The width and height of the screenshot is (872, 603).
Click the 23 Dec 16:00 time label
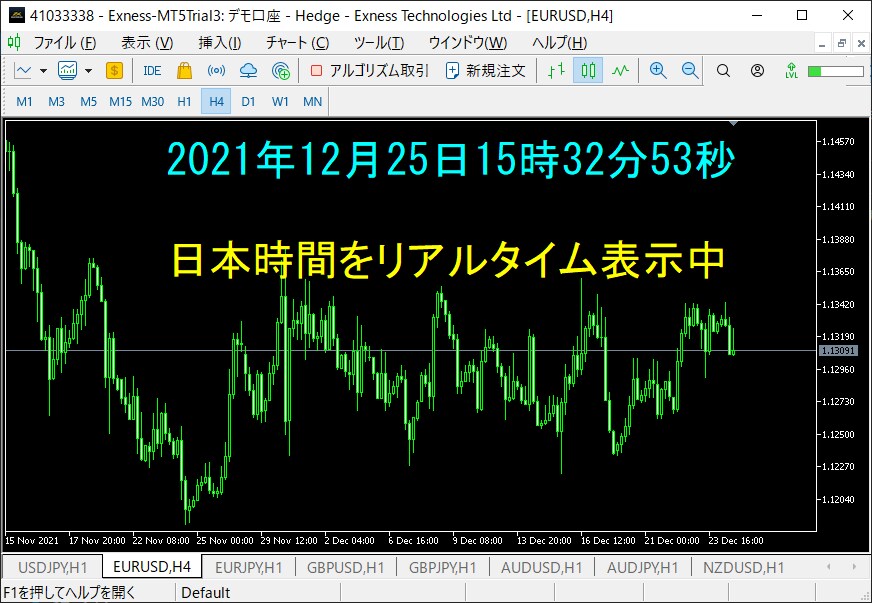(736, 540)
